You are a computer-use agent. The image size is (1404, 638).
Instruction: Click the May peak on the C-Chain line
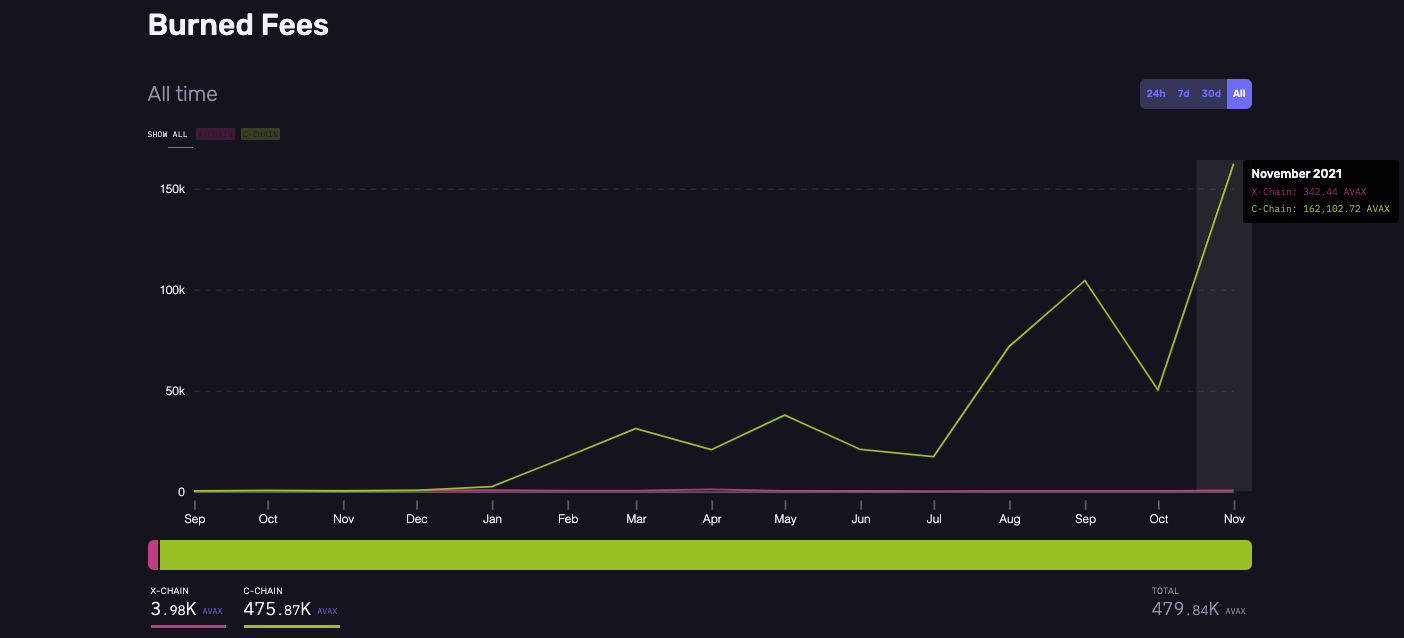(785, 415)
